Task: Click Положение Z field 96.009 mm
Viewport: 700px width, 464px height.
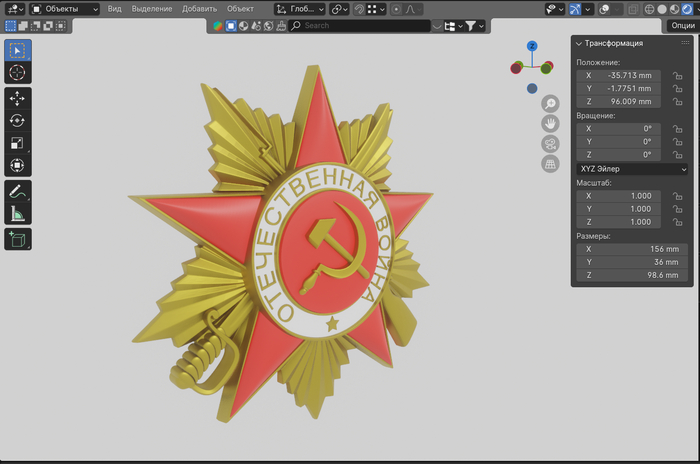Action: coord(618,102)
